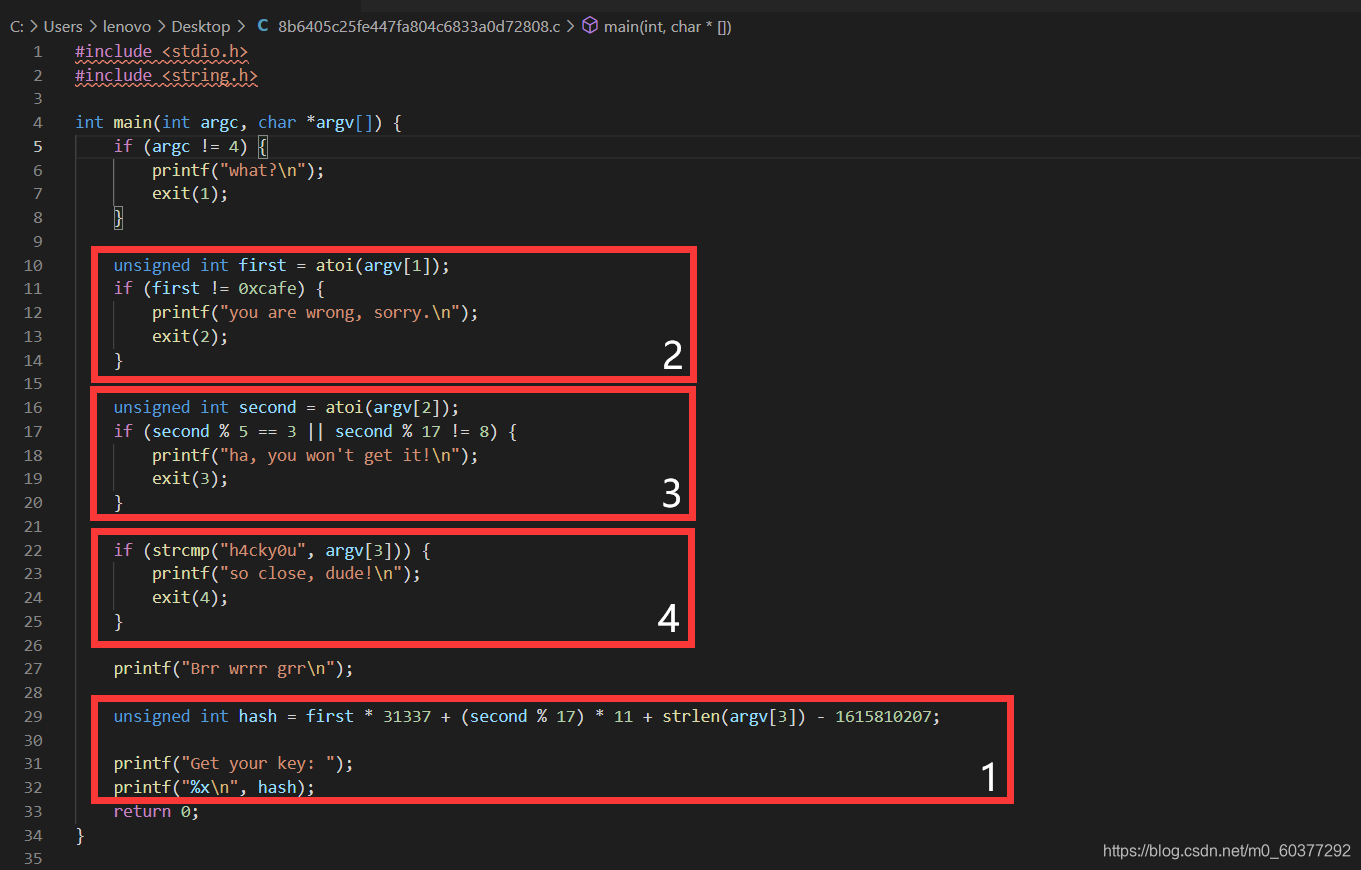
Task: Place cursor on '#include <string.h>' line
Action: [x=166, y=75]
